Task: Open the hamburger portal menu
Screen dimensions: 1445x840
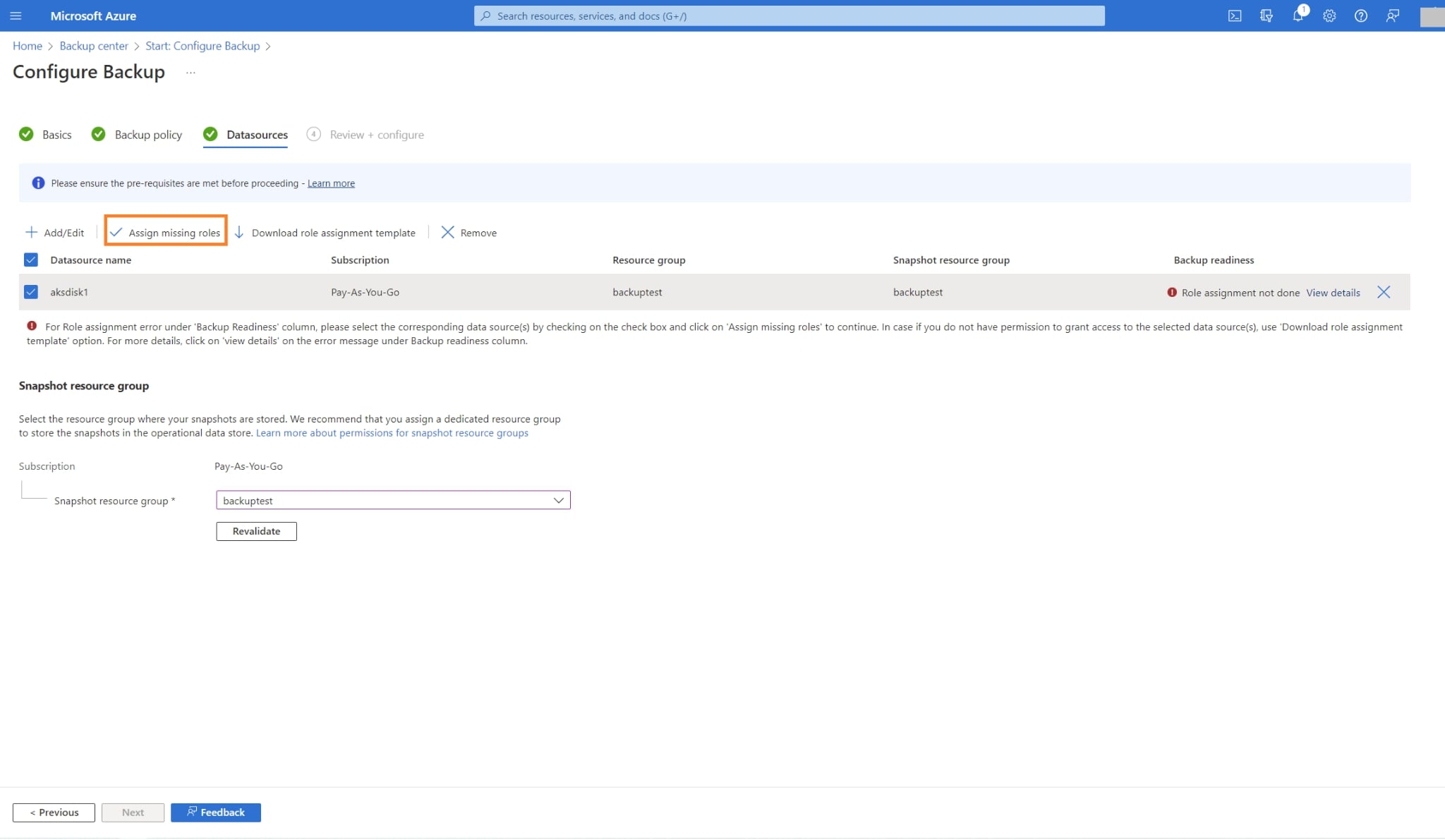Action: coord(16,16)
